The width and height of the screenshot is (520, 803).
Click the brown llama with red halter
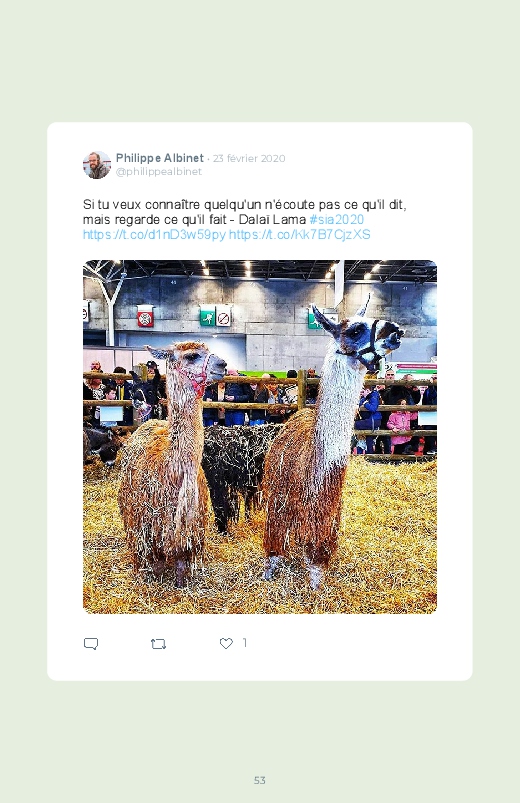pyautogui.click(x=169, y=461)
